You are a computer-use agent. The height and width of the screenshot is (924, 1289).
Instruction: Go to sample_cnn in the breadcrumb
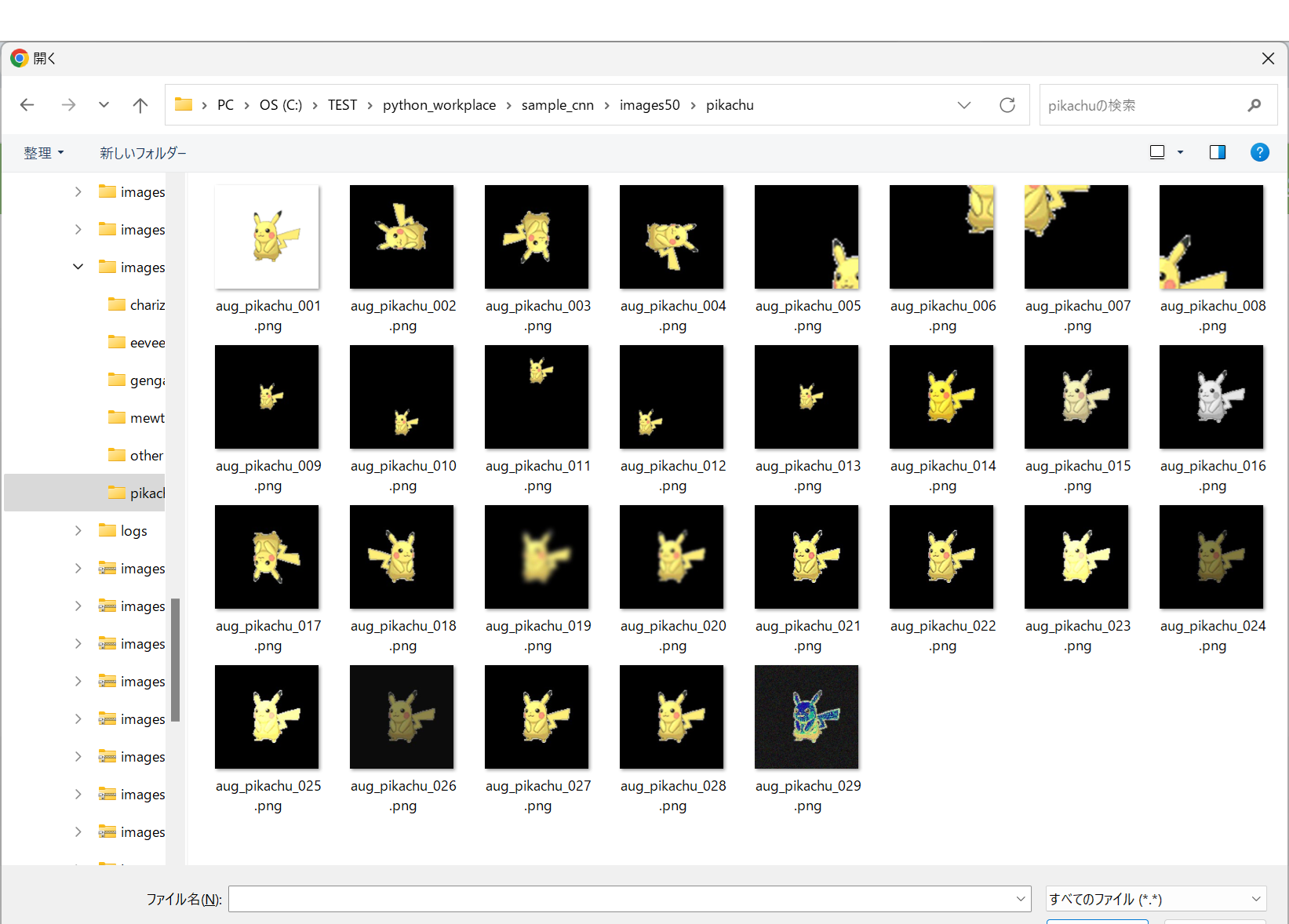point(558,105)
